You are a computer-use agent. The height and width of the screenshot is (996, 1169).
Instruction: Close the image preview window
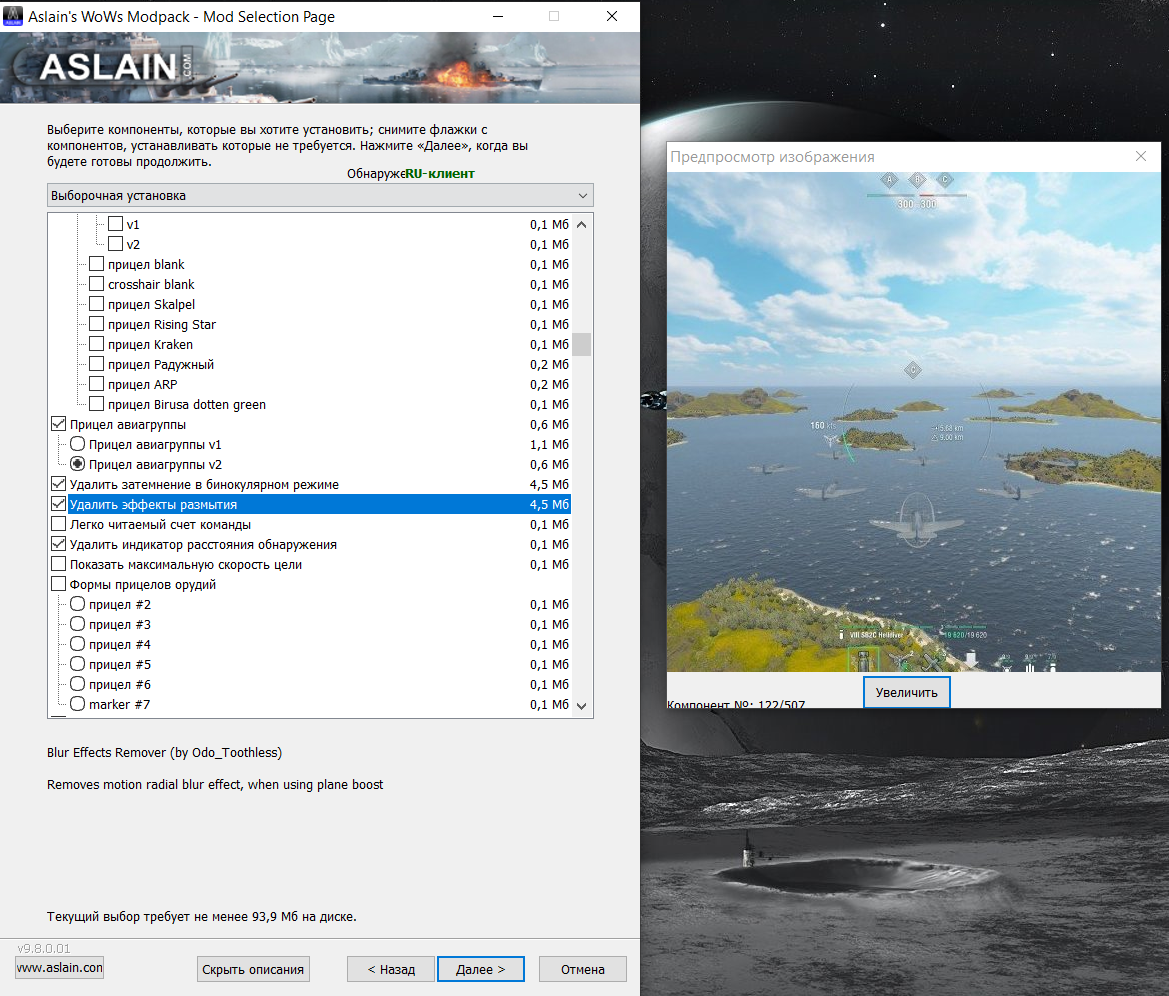1141,156
